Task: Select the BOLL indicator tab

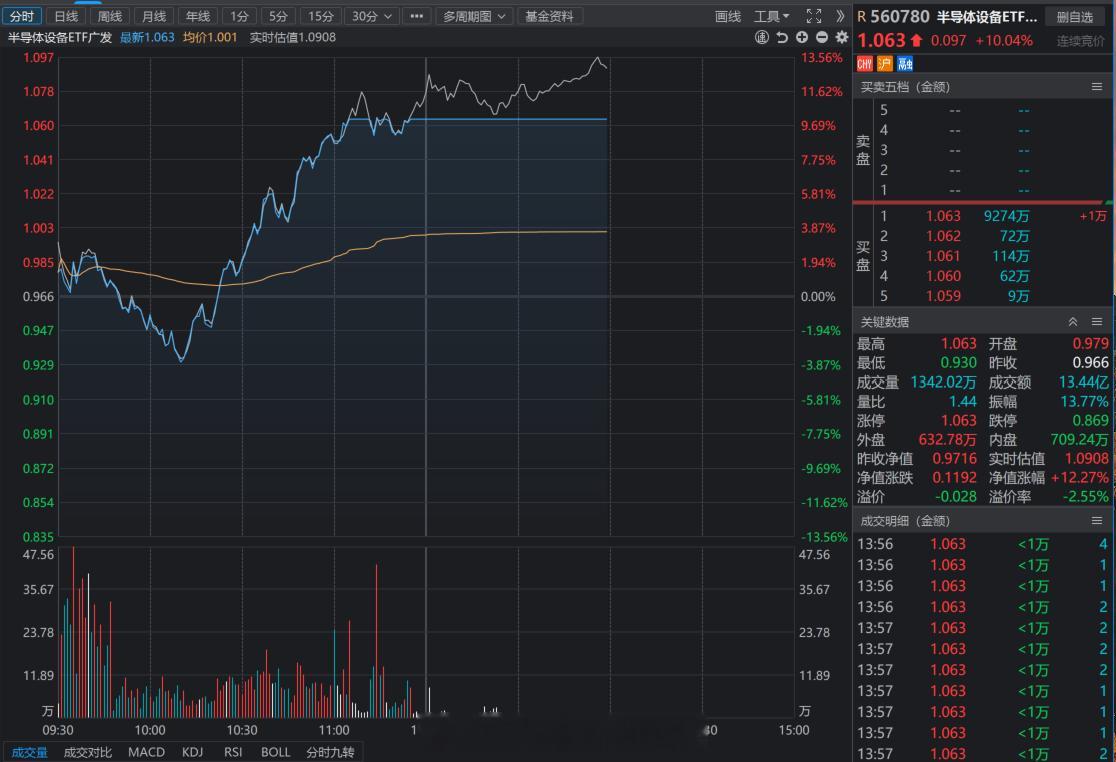Action: (275, 752)
